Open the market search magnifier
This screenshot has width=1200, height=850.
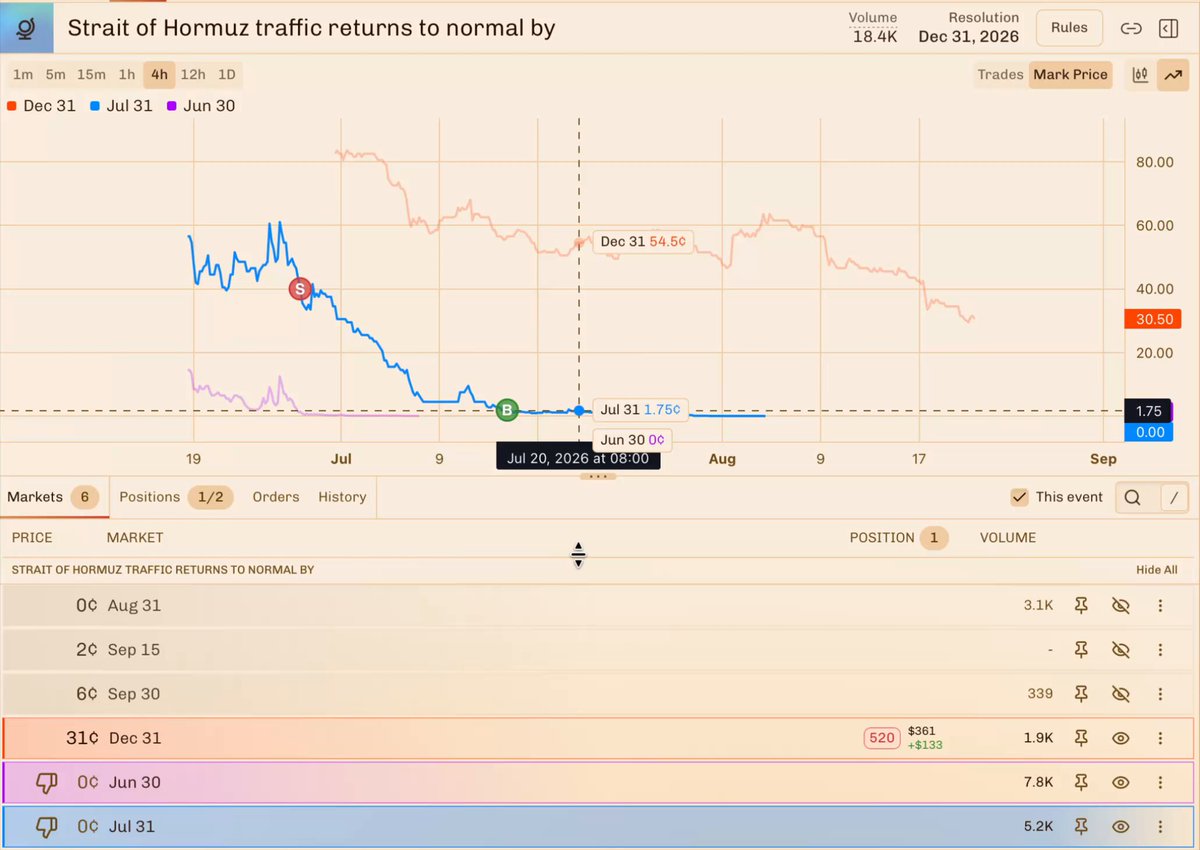pyautogui.click(x=1132, y=497)
